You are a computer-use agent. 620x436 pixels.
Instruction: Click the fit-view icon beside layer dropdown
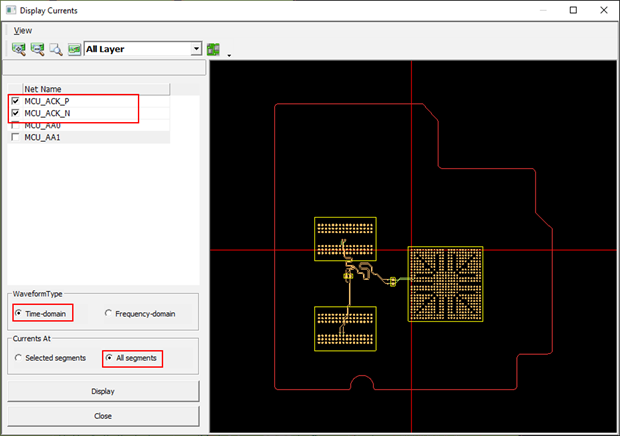(74, 48)
